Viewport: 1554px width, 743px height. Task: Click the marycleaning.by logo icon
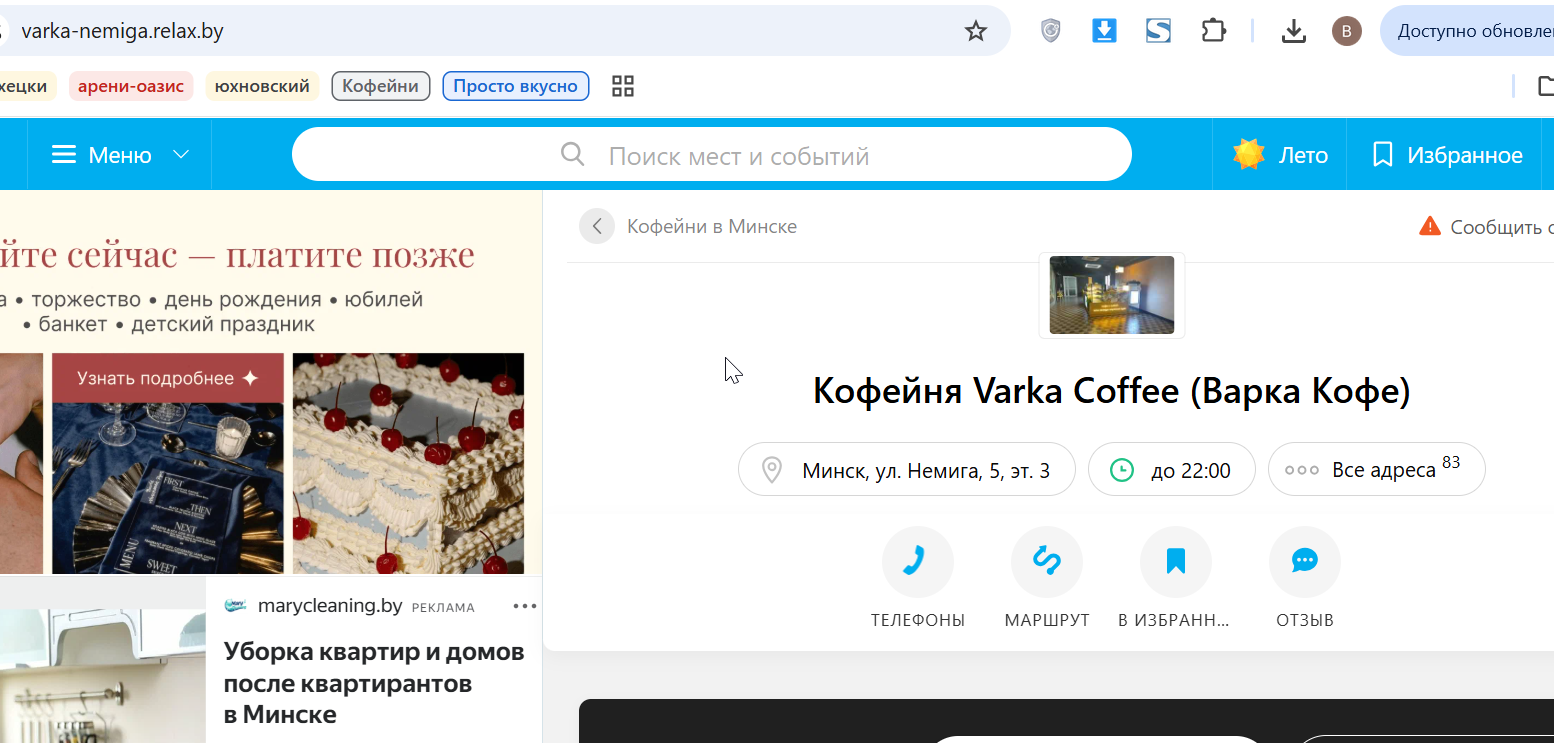pyautogui.click(x=236, y=605)
